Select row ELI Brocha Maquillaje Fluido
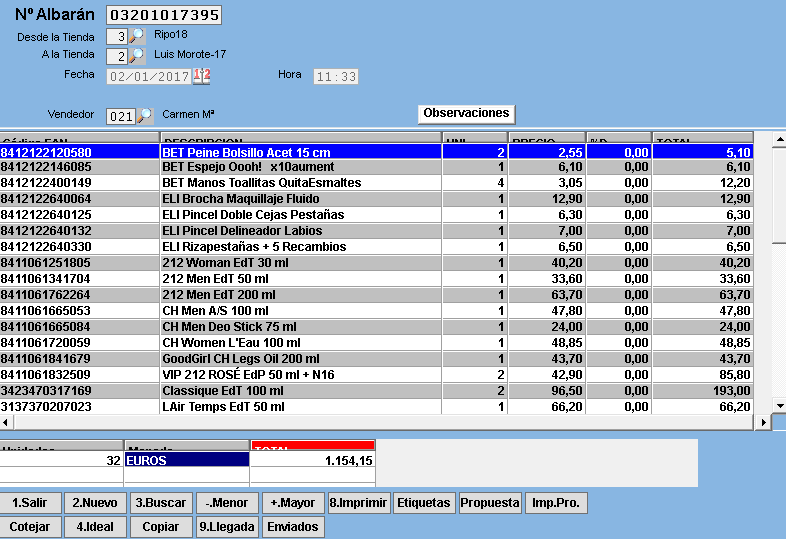This screenshot has height=539, width=786. coord(376,199)
